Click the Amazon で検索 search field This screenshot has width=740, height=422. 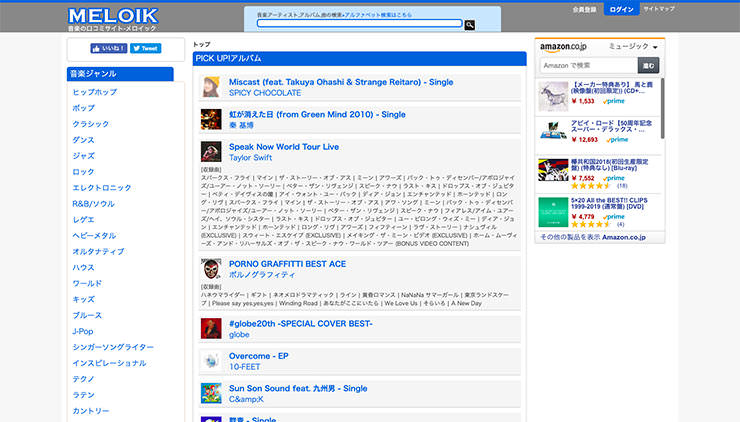click(589, 65)
